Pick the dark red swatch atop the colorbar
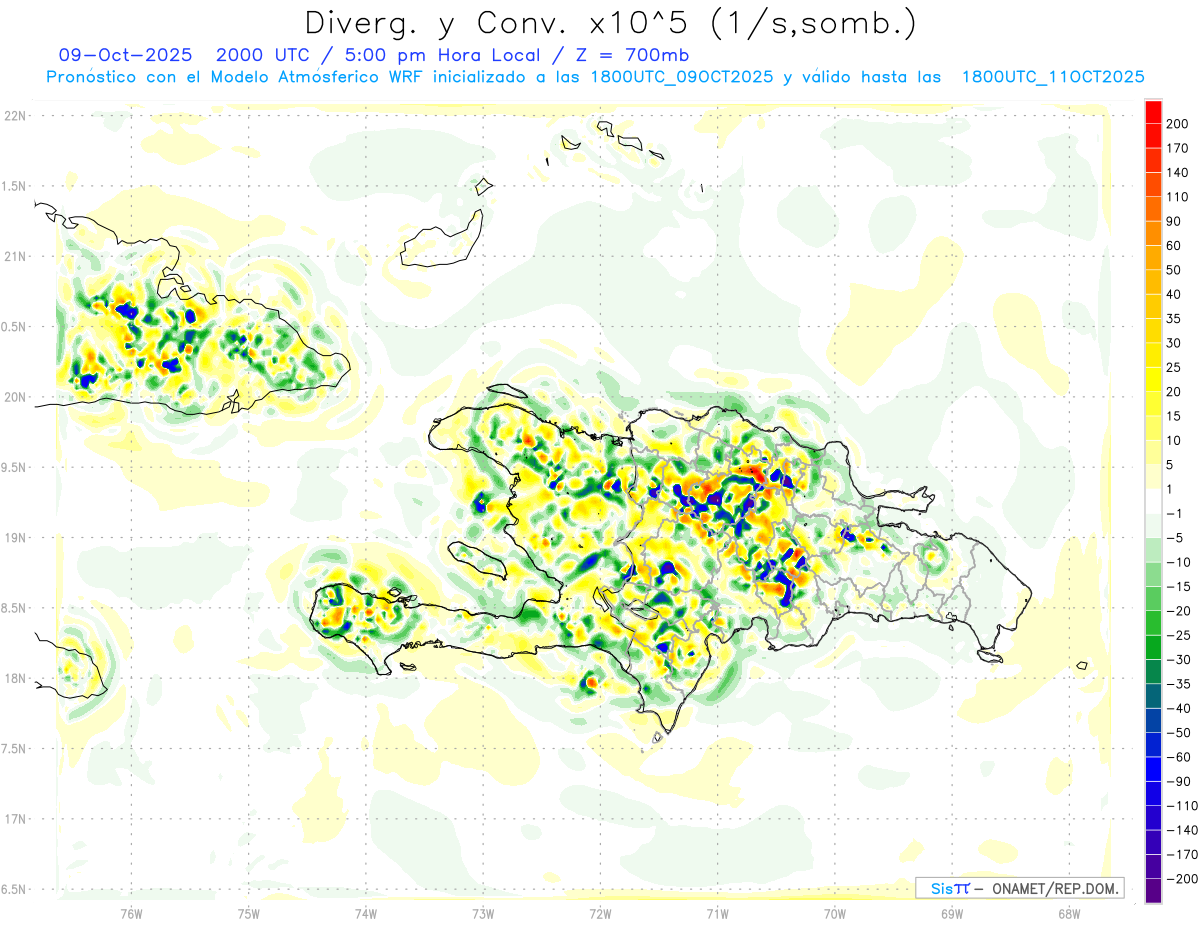 1153,112
